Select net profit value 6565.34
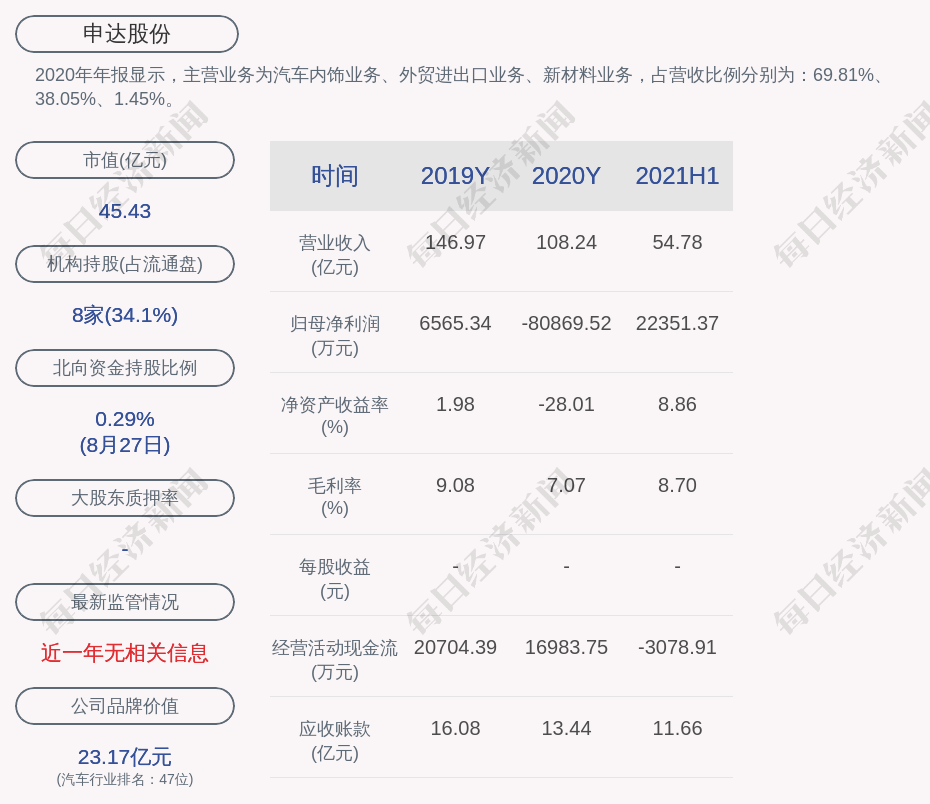The image size is (930, 804). pyautogui.click(x=455, y=323)
